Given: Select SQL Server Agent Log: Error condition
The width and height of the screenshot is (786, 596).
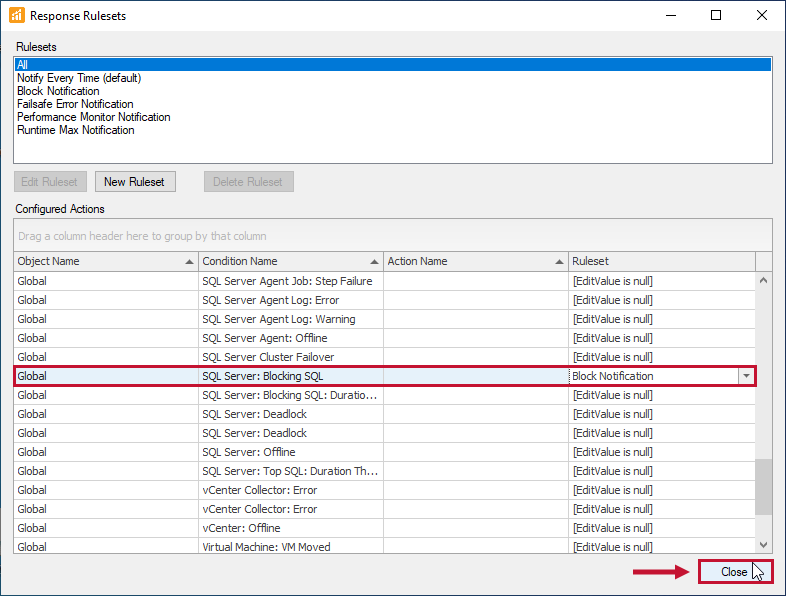Looking at the screenshot, I should point(291,300).
